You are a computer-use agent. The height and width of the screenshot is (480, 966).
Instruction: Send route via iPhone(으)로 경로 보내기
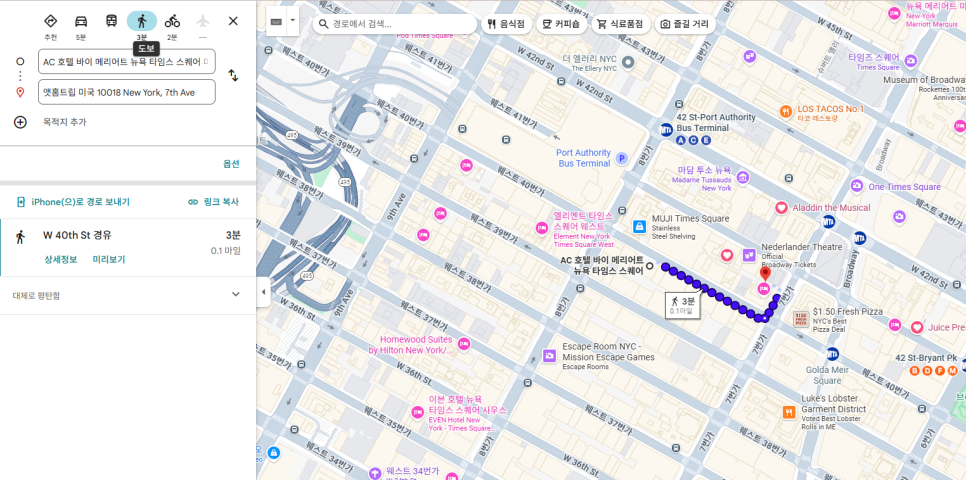point(73,202)
